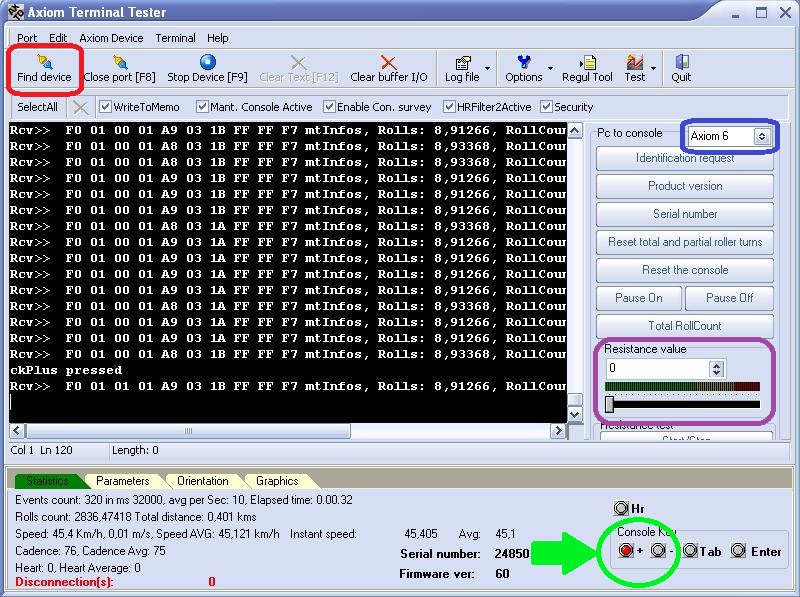Click the Reset the console button
The height and width of the screenshot is (597, 800).
[685, 270]
